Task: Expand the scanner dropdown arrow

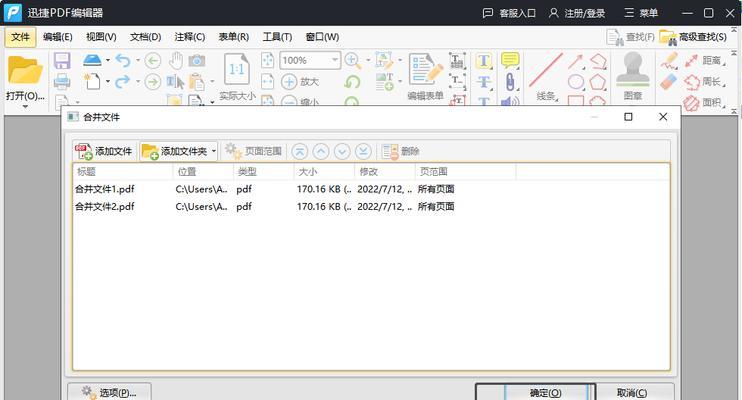Action: point(108,60)
